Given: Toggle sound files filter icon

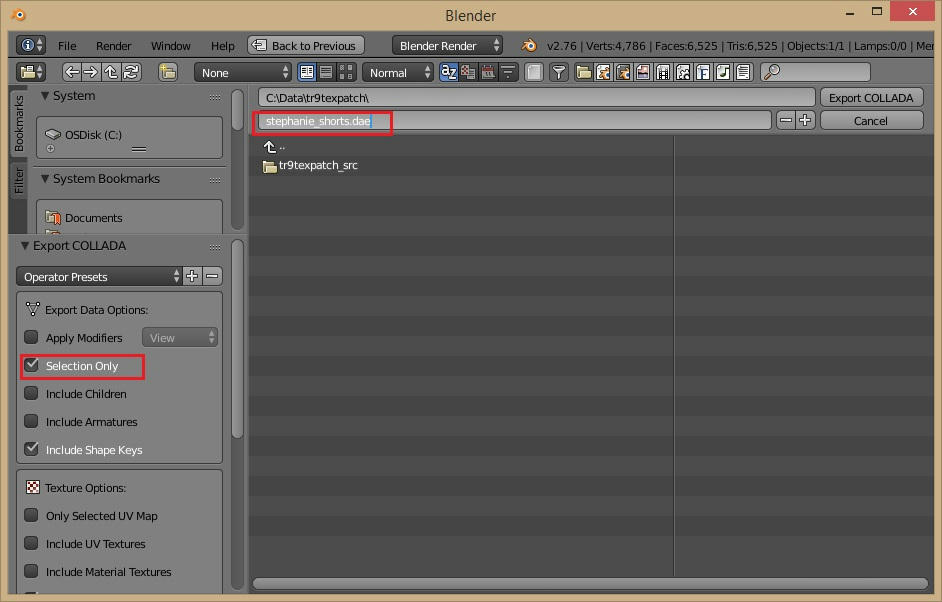Looking at the screenshot, I should [723, 72].
